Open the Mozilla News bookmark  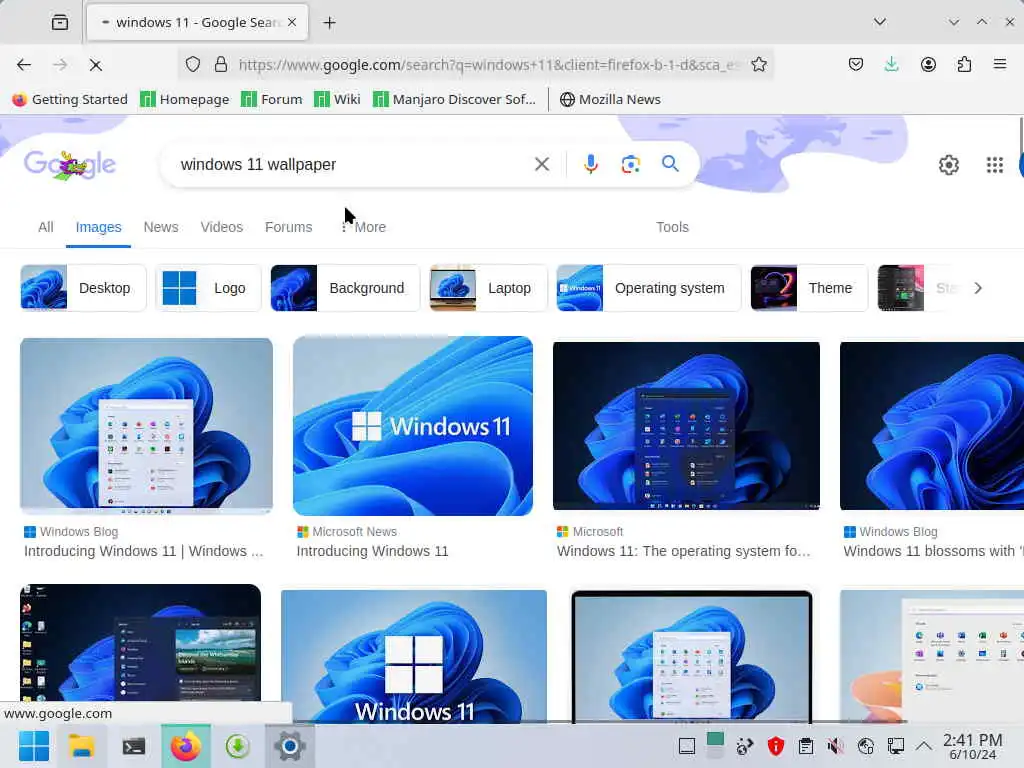coord(611,99)
